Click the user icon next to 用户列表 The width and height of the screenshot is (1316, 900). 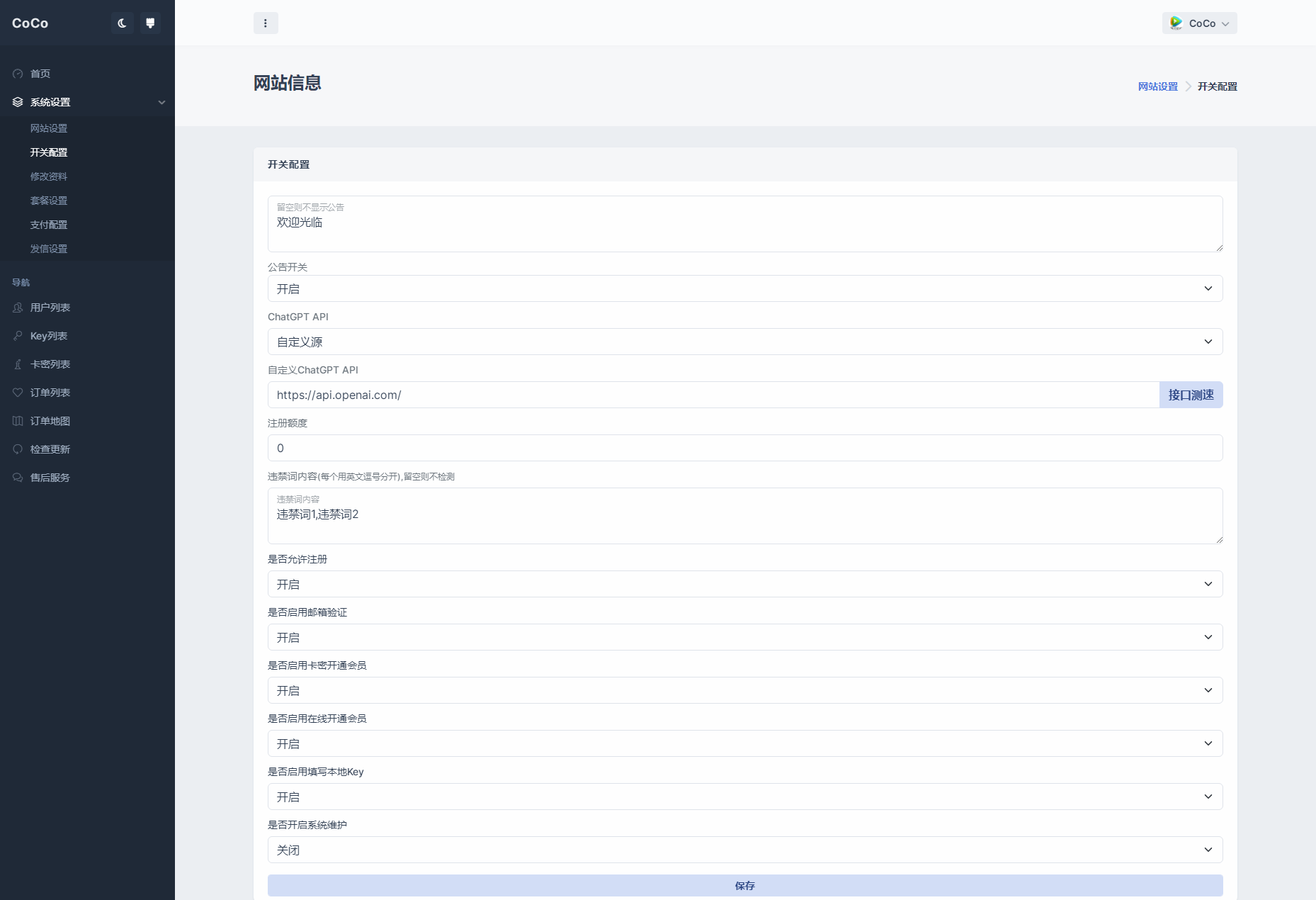17,307
